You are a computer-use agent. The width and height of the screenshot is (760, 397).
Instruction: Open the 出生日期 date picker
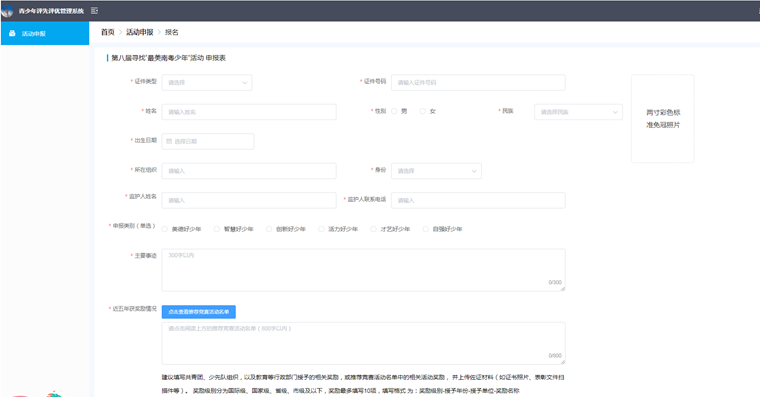tap(208, 142)
